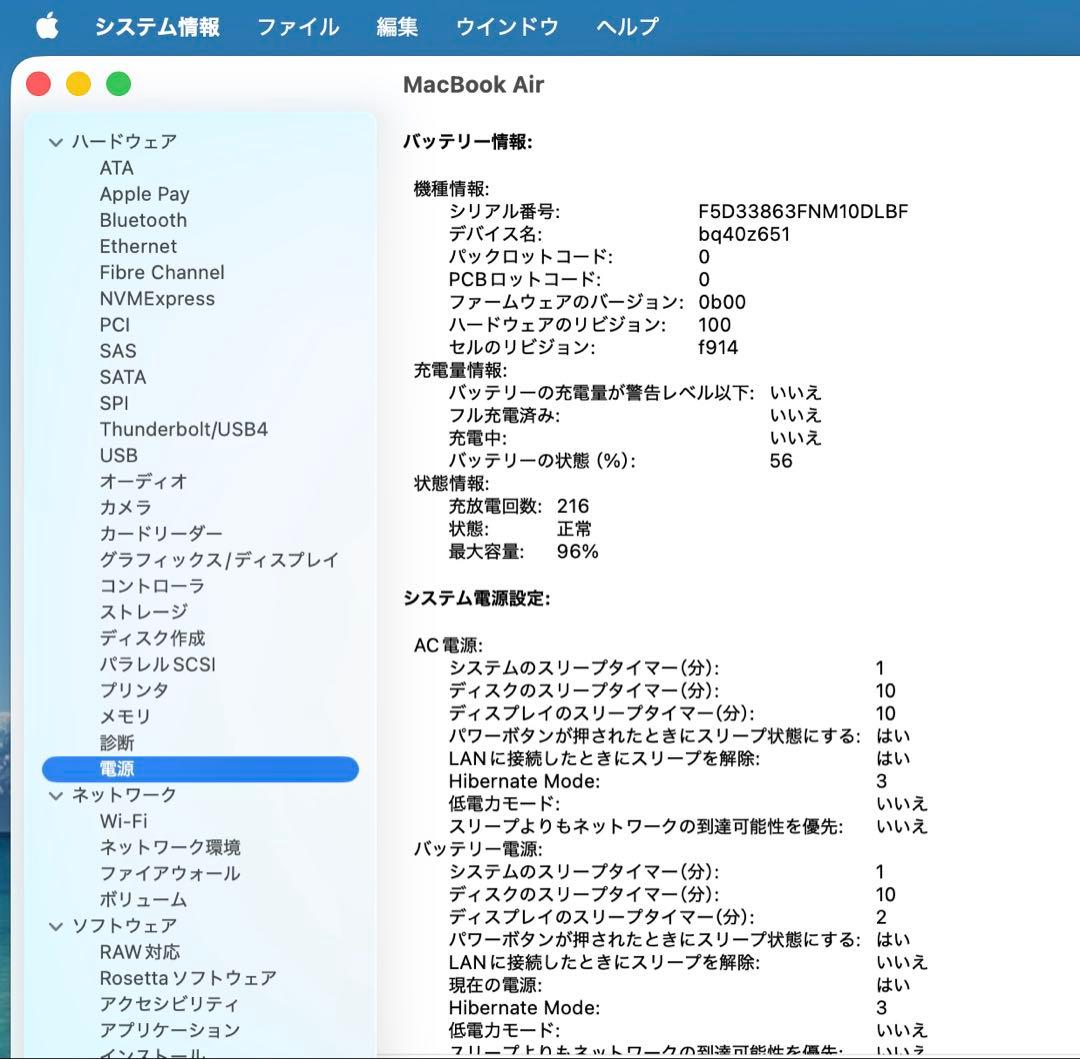
Task: Click the cell revision value f914
Action: point(718,348)
